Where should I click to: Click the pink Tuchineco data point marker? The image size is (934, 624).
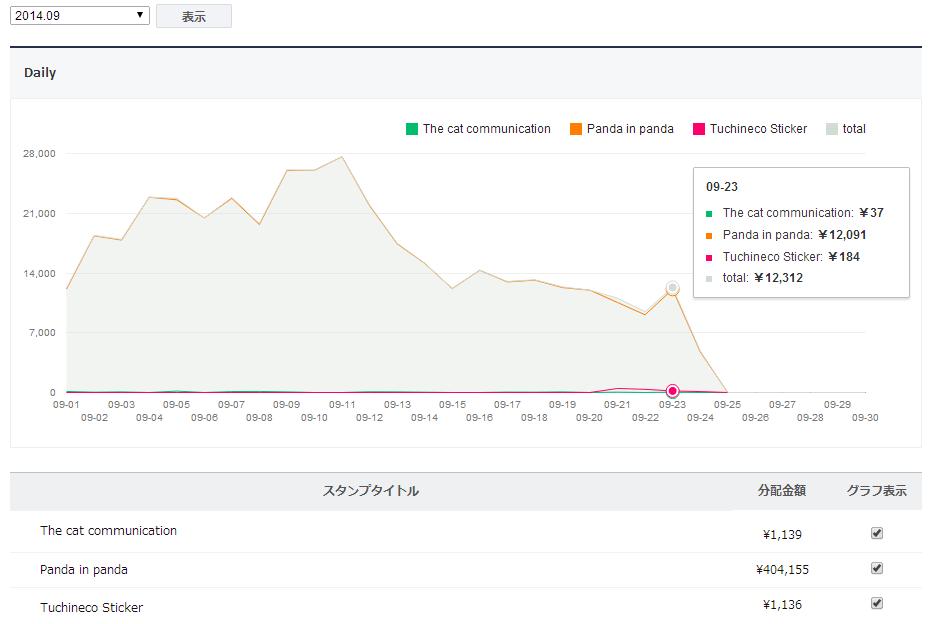(673, 391)
